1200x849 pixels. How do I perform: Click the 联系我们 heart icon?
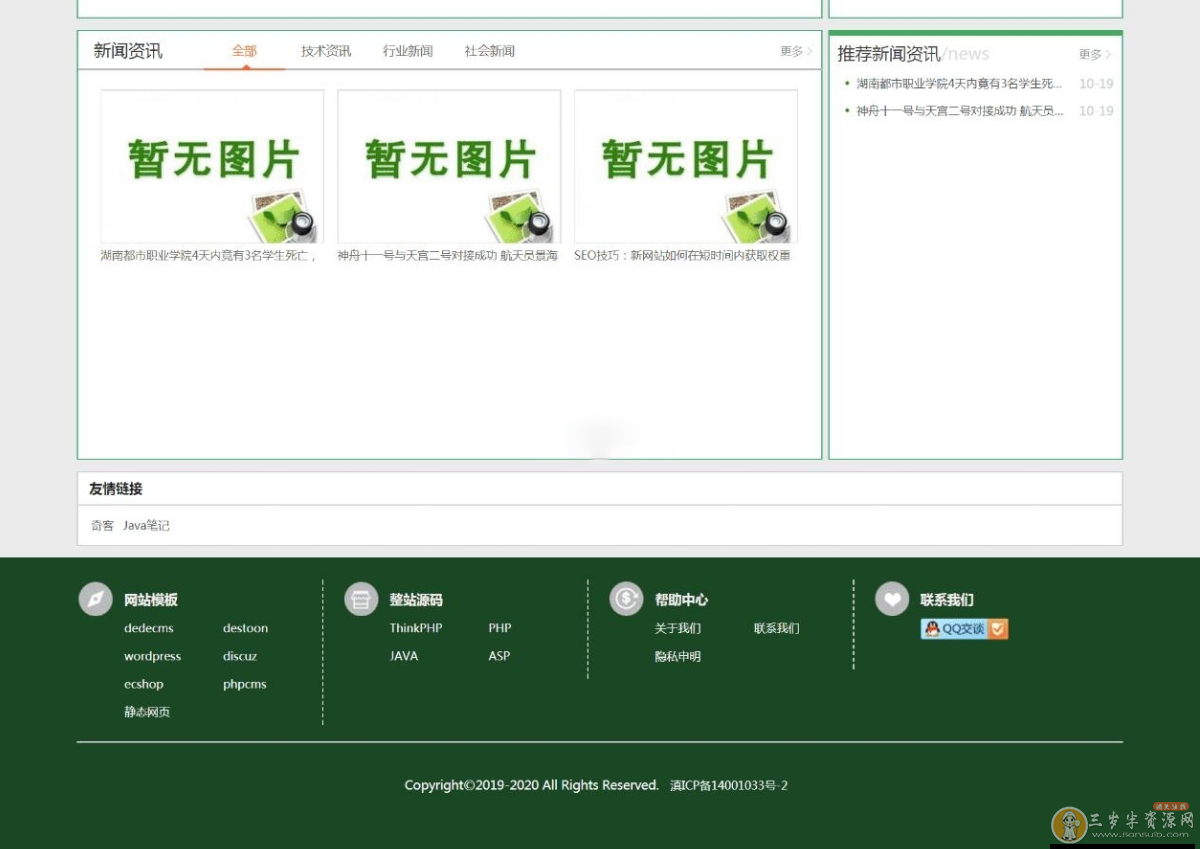coord(891,598)
